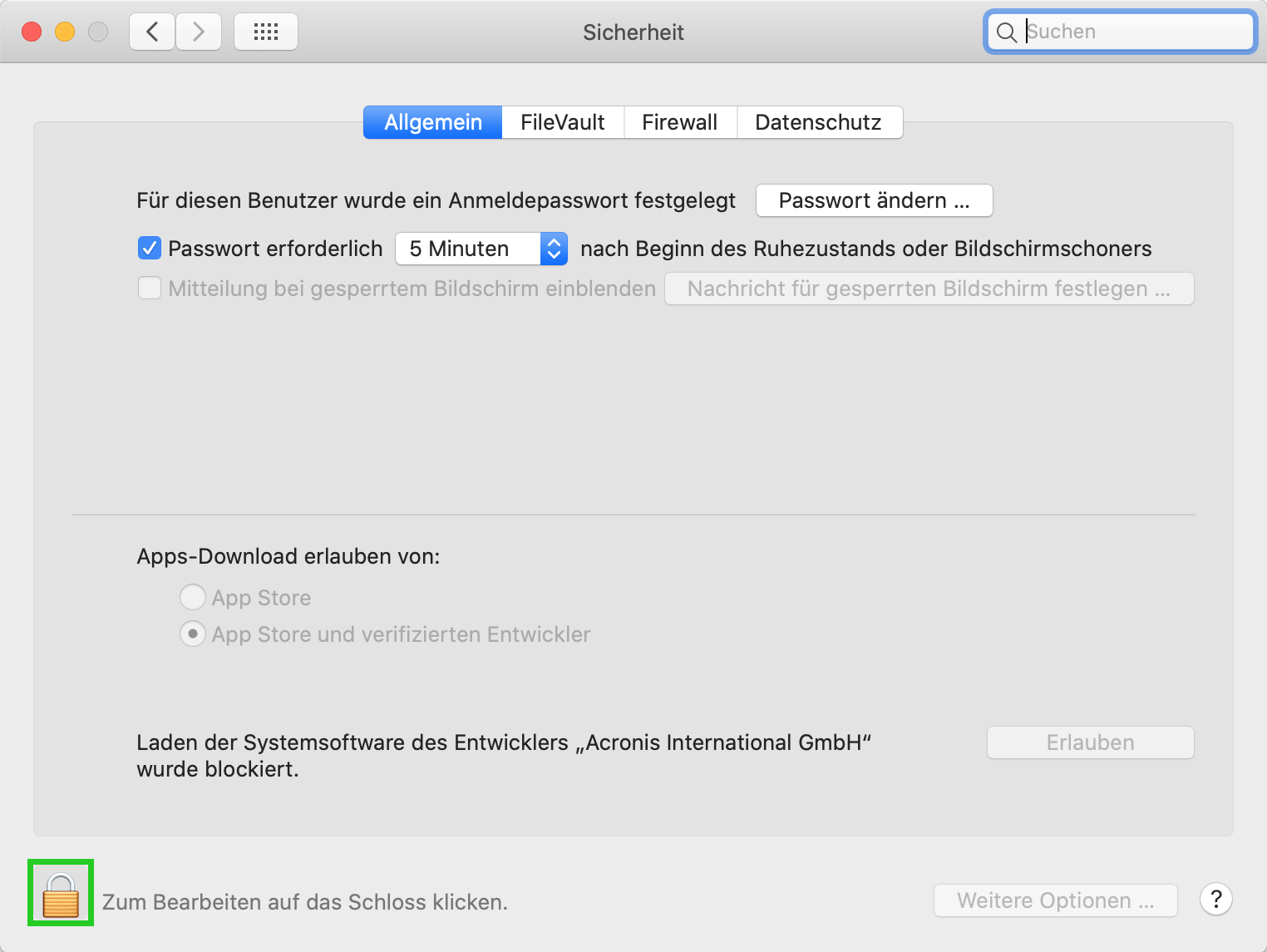
Task: Open the 5 Minuten delay dropdown
Action: pos(481,249)
